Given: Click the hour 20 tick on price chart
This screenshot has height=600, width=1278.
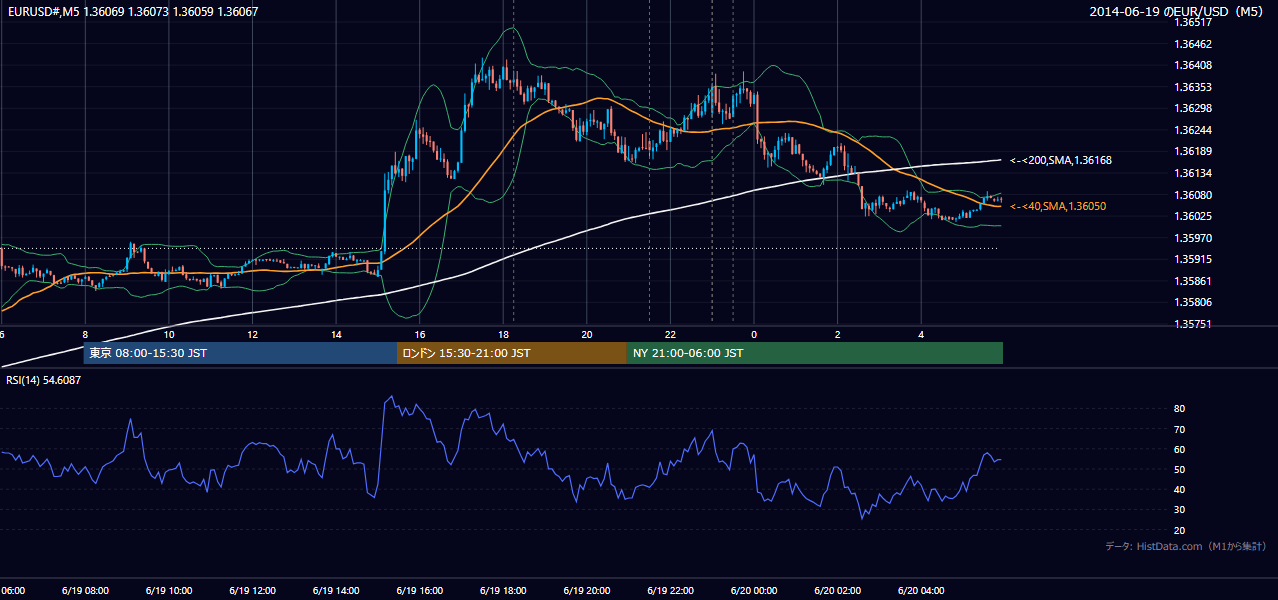Looking at the screenshot, I should click(x=587, y=334).
